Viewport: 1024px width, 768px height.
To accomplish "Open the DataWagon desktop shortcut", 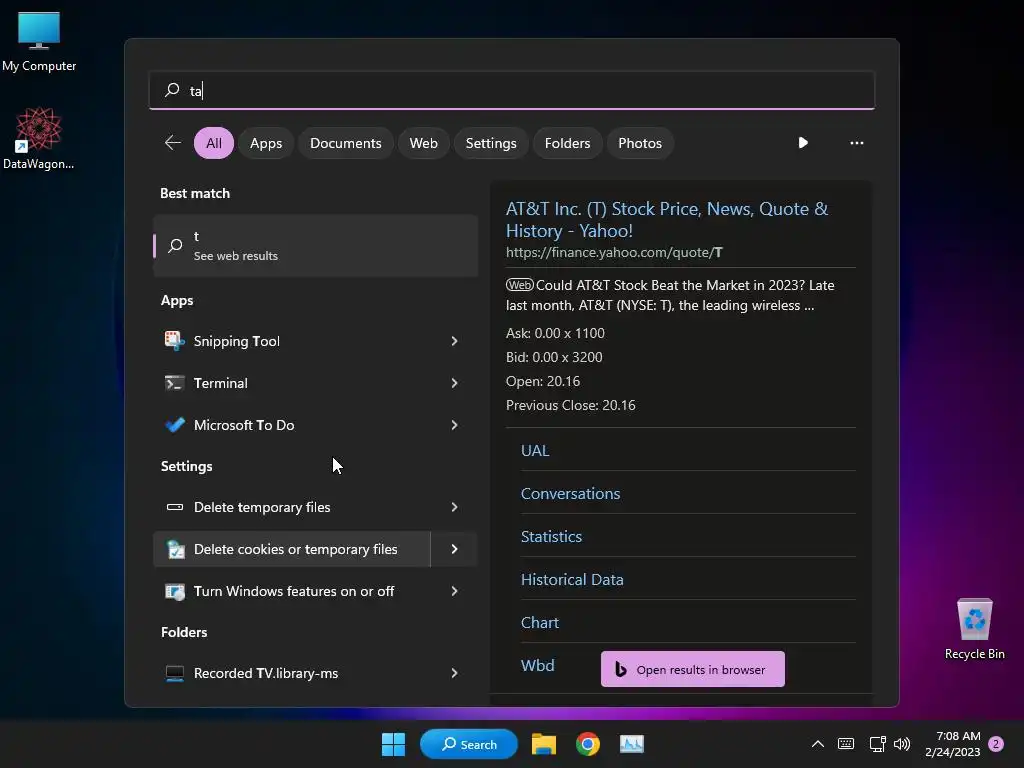I will [39, 138].
